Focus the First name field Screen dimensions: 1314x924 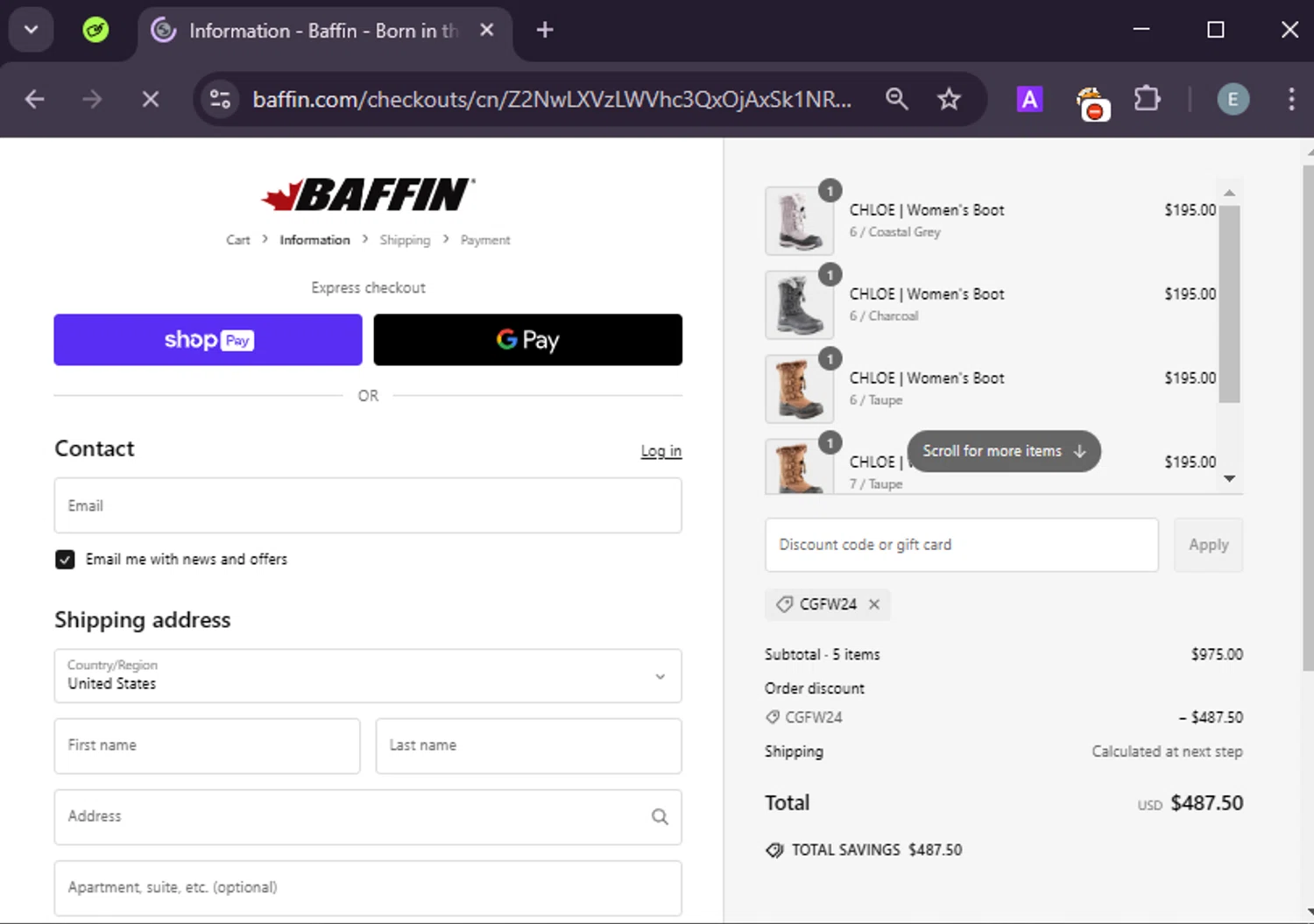click(x=207, y=745)
